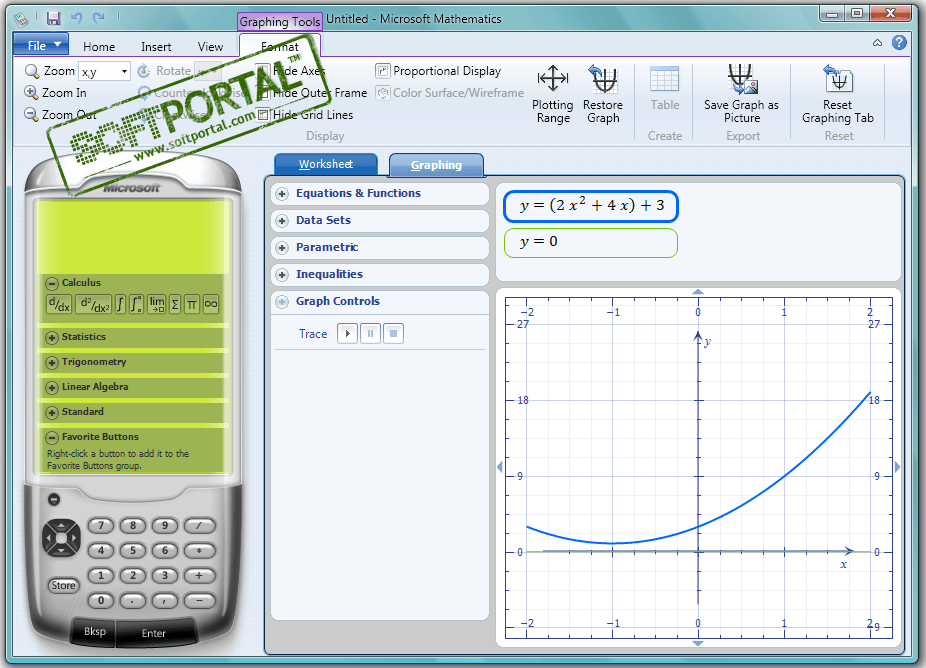Click the Store button on calculator
The width and height of the screenshot is (926, 668).
click(x=63, y=585)
